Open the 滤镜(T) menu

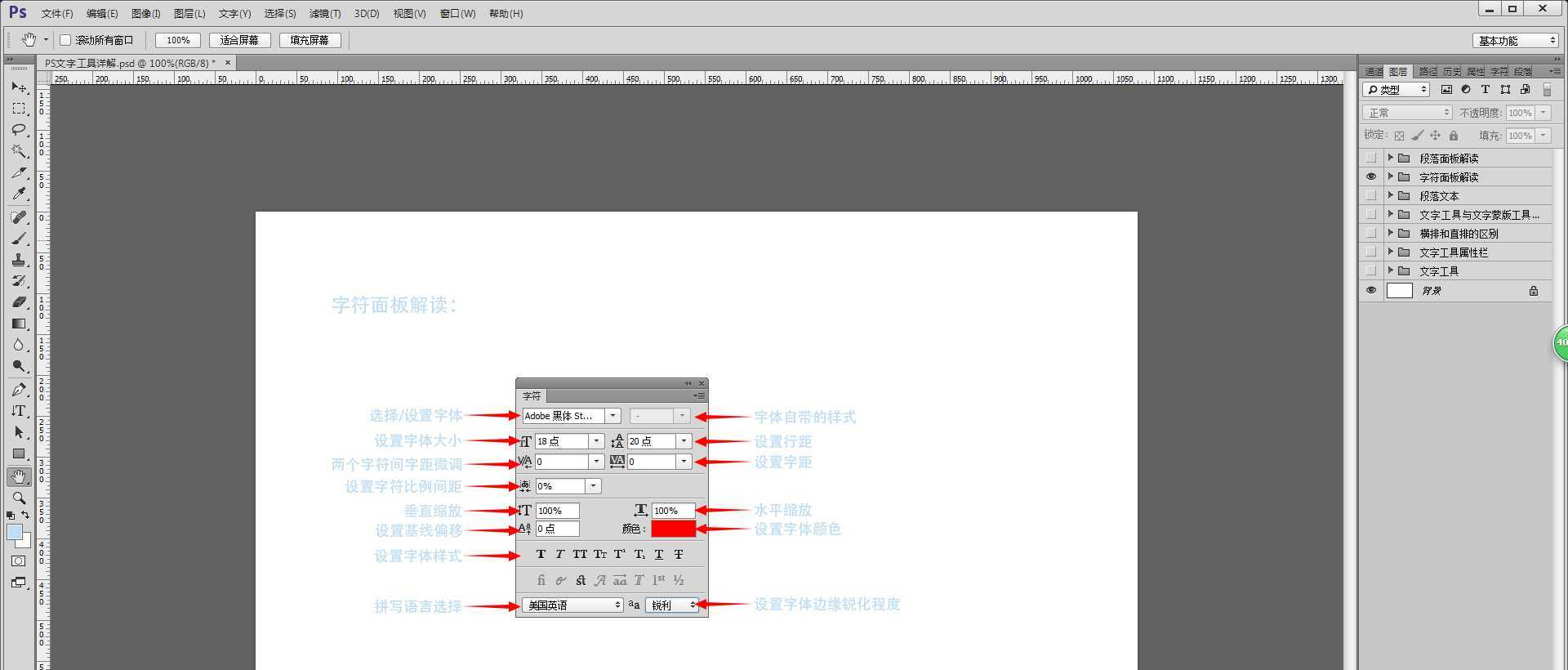click(325, 14)
